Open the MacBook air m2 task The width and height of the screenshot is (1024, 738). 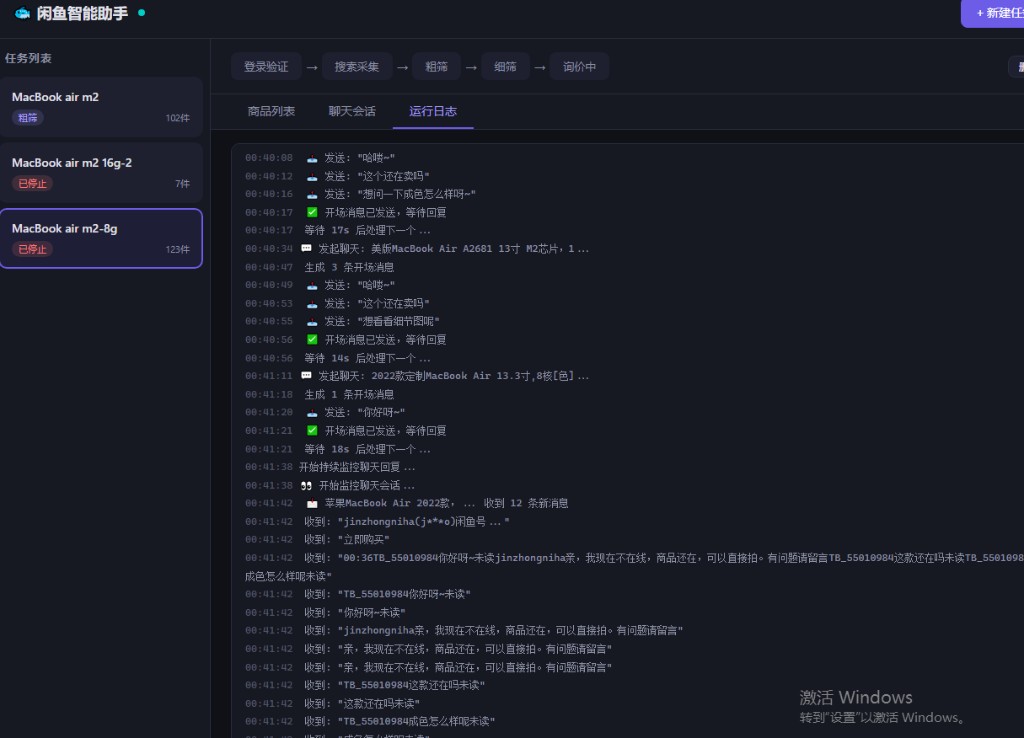click(101, 107)
